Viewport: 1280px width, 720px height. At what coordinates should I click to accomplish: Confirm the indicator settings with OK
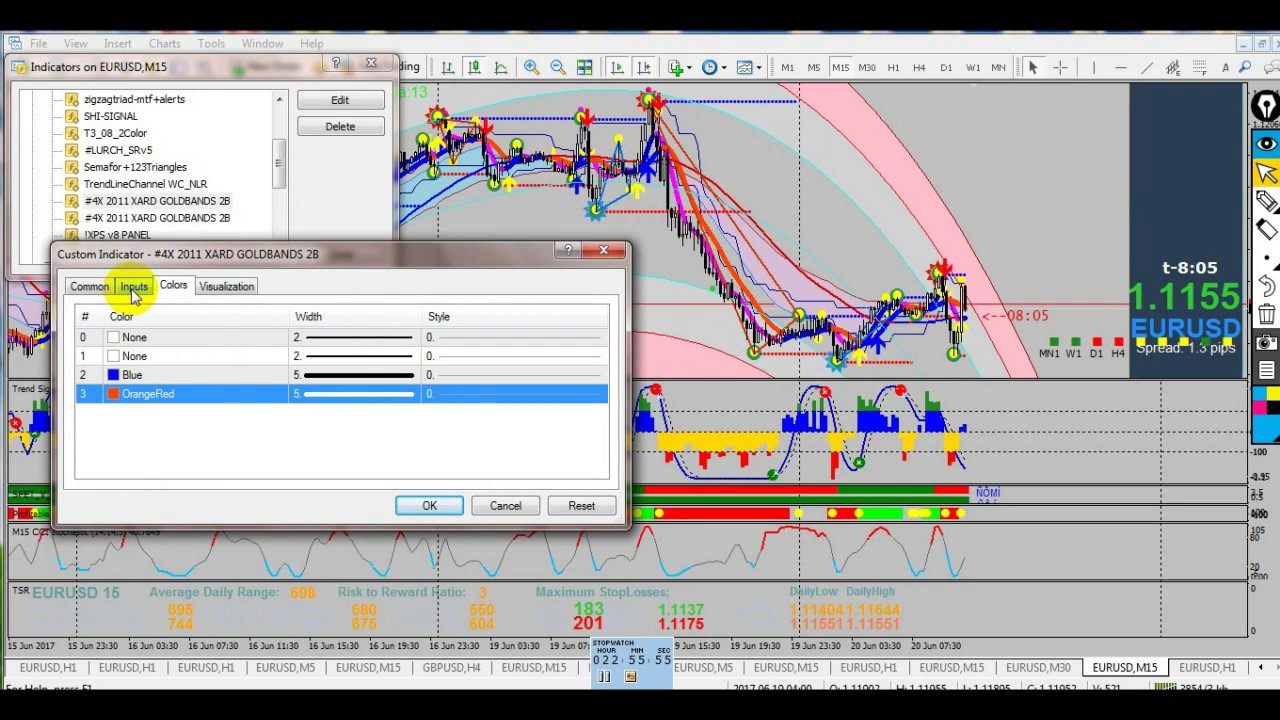click(429, 506)
